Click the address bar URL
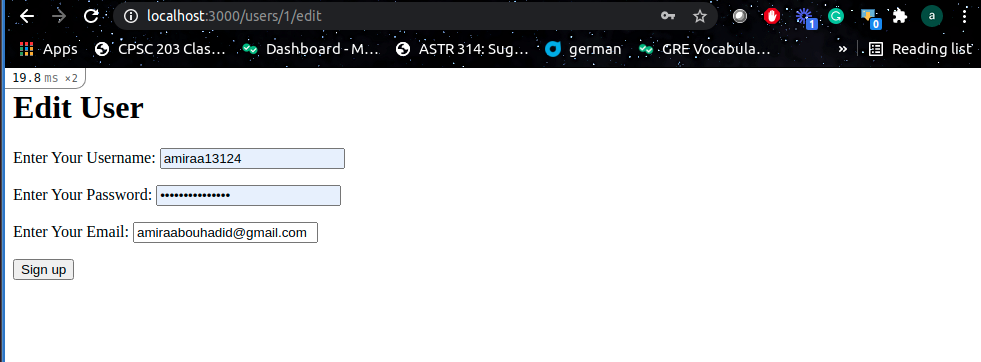Image resolution: width=981 pixels, height=362 pixels. tap(235, 16)
